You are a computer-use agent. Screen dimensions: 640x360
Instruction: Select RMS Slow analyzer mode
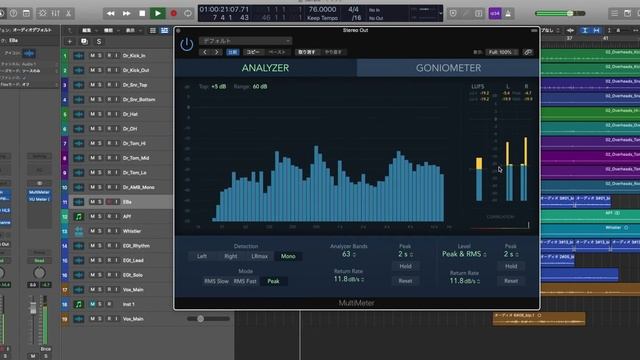tap(216, 281)
